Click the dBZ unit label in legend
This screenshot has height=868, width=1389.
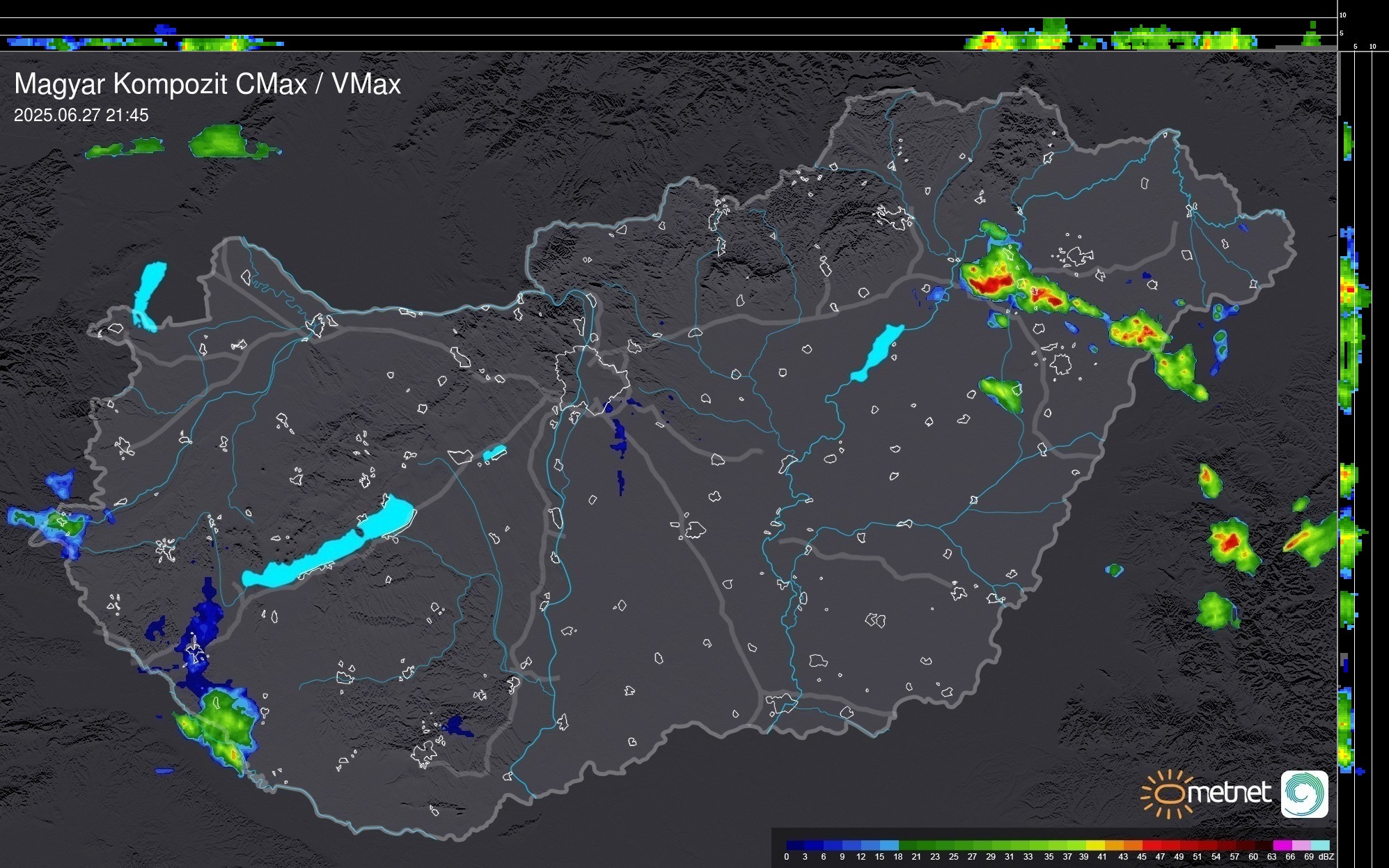pos(1326,857)
